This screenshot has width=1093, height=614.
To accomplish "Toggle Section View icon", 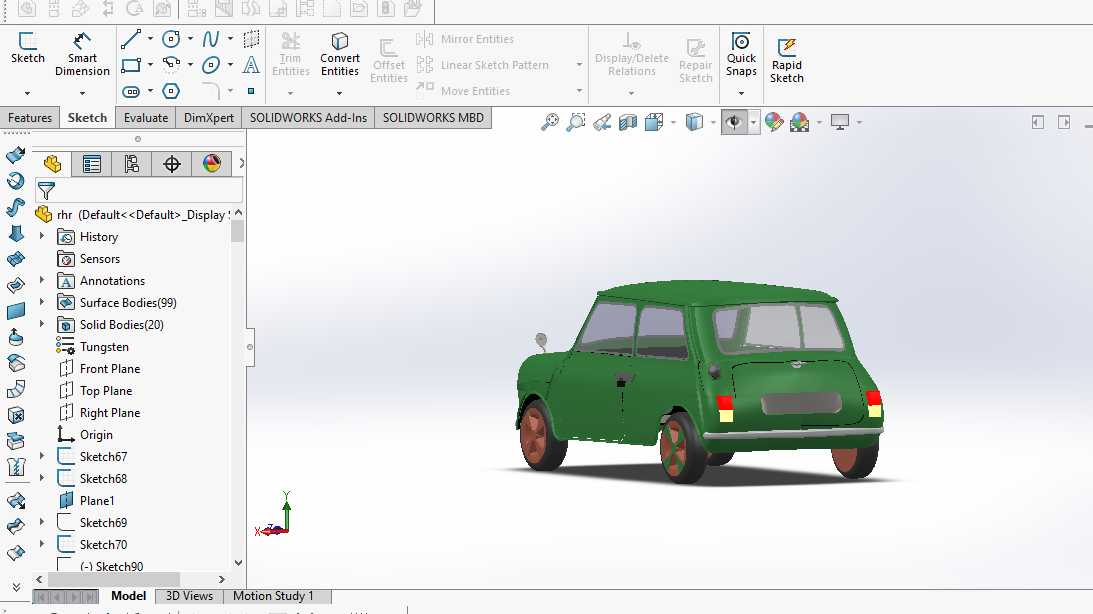I will [628, 123].
